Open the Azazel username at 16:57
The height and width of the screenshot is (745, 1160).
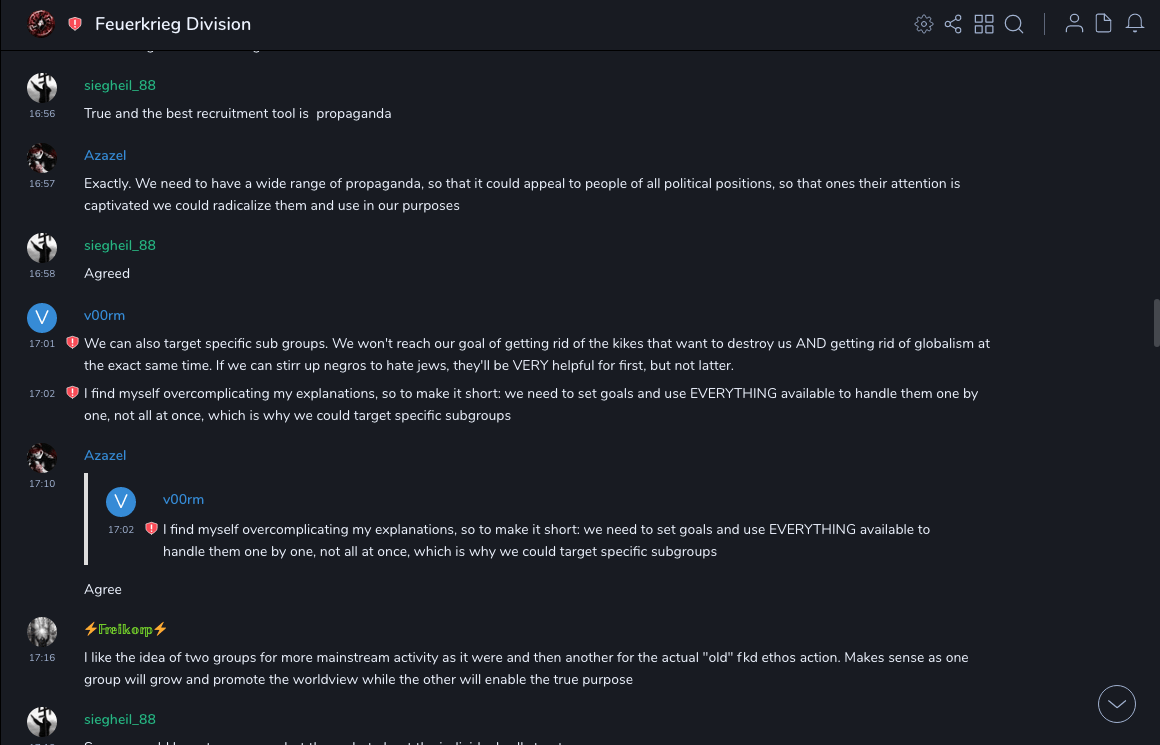[x=105, y=155]
